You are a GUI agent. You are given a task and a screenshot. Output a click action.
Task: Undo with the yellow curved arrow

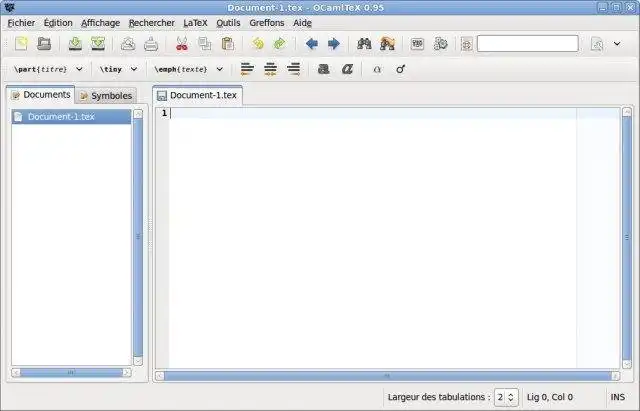[x=258, y=44]
